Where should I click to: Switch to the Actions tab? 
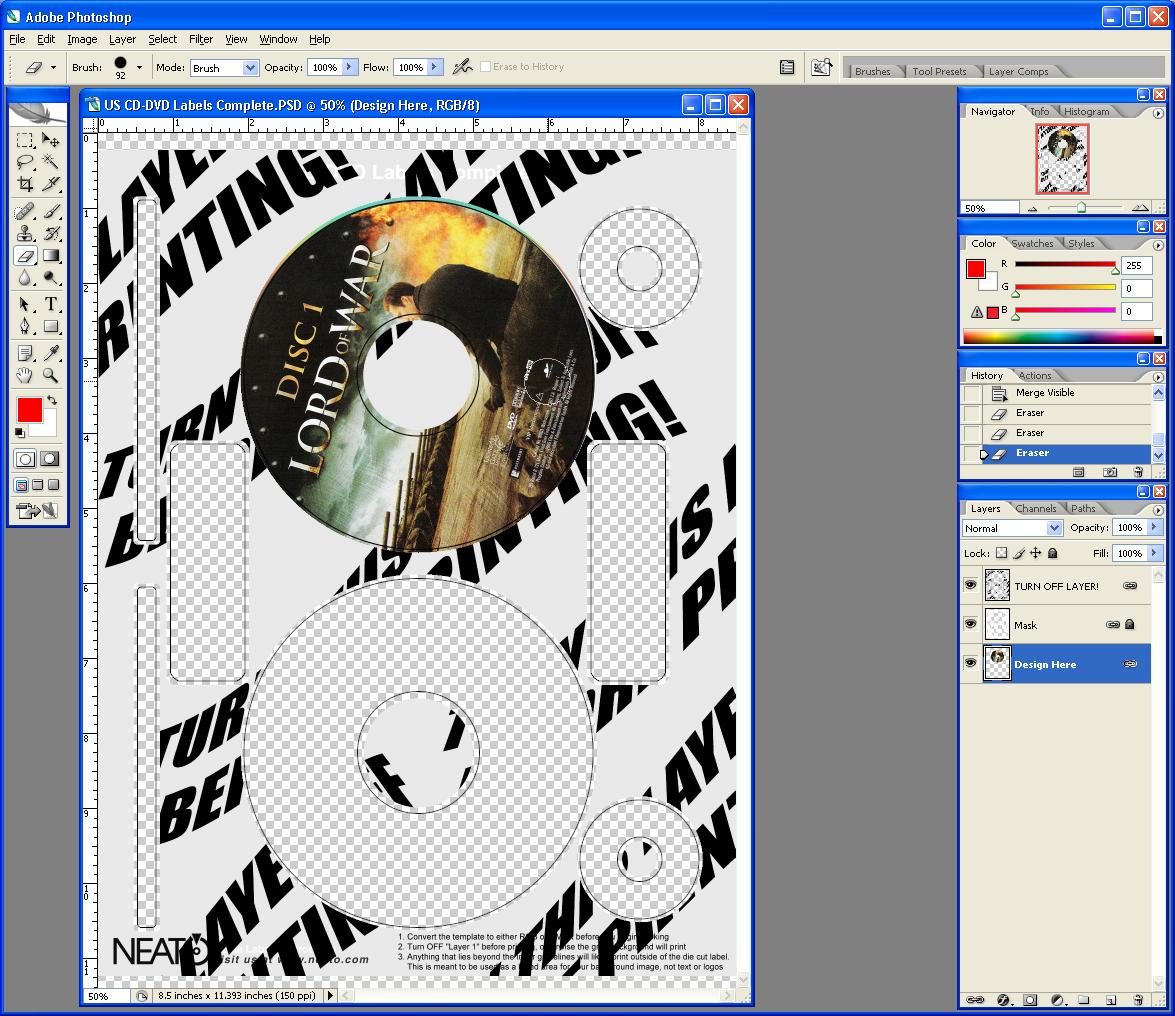pos(1035,375)
